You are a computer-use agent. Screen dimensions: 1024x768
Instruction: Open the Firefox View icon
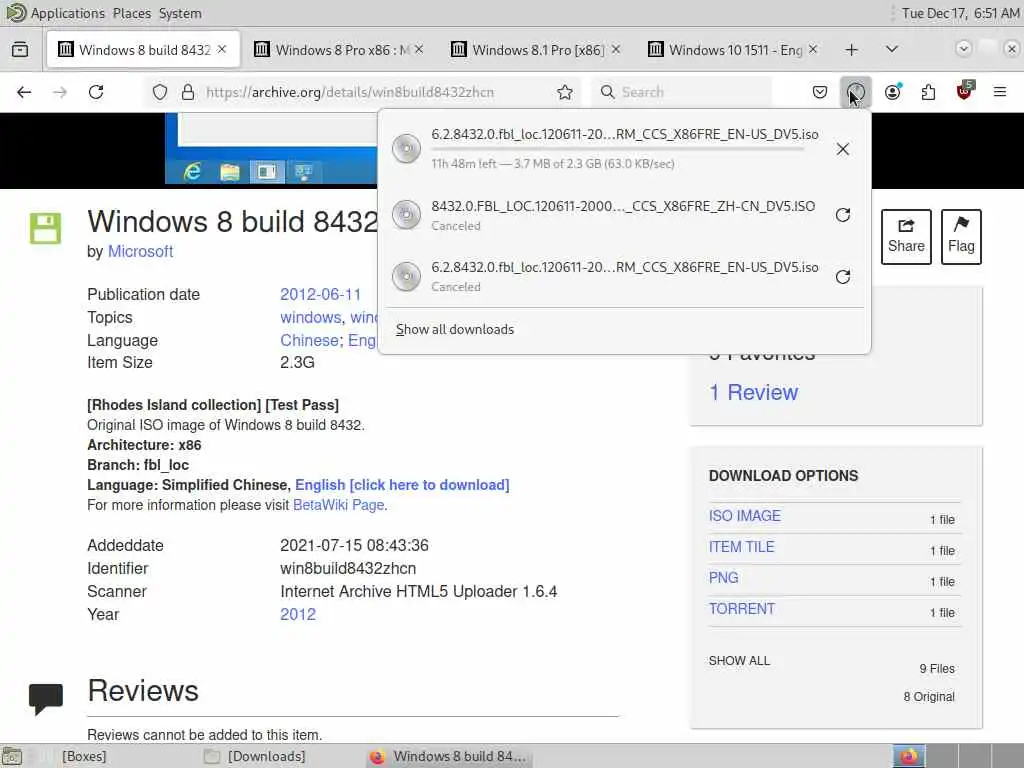20,50
